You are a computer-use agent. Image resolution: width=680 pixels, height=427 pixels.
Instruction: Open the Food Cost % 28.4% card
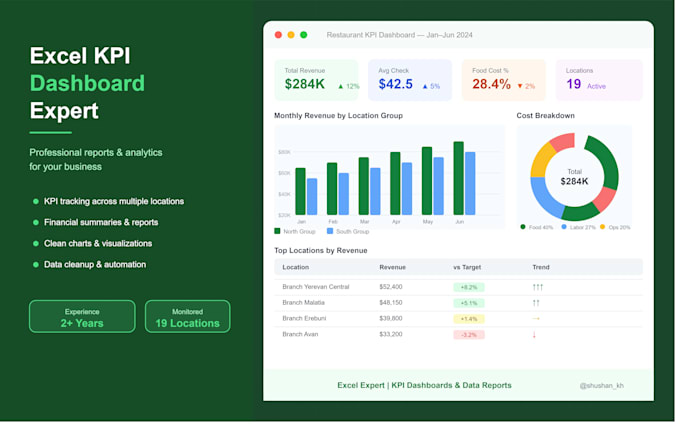pyautogui.click(x=503, y=80)
